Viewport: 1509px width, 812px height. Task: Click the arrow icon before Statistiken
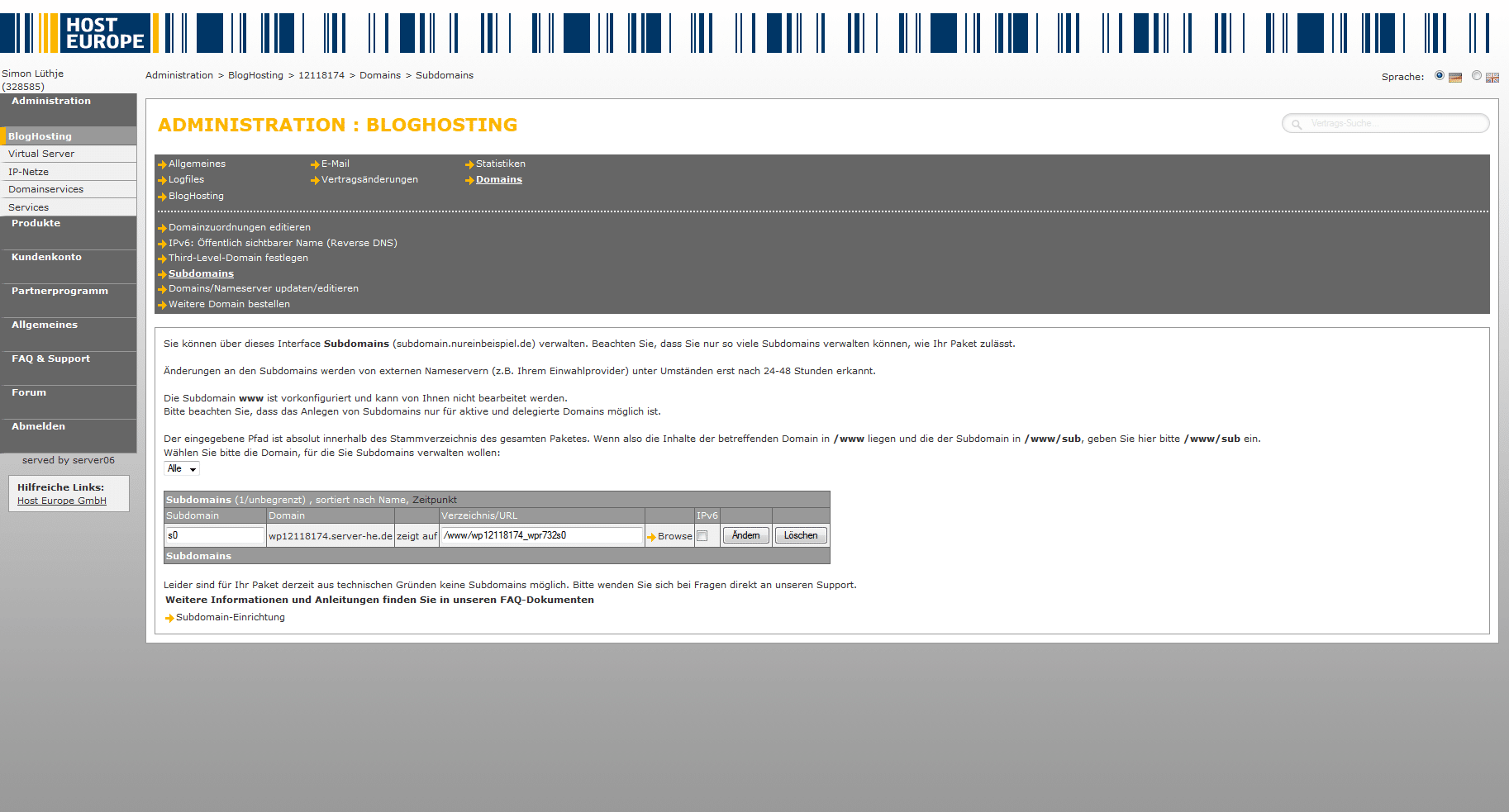pyautogui.click(x=469, y=164)
